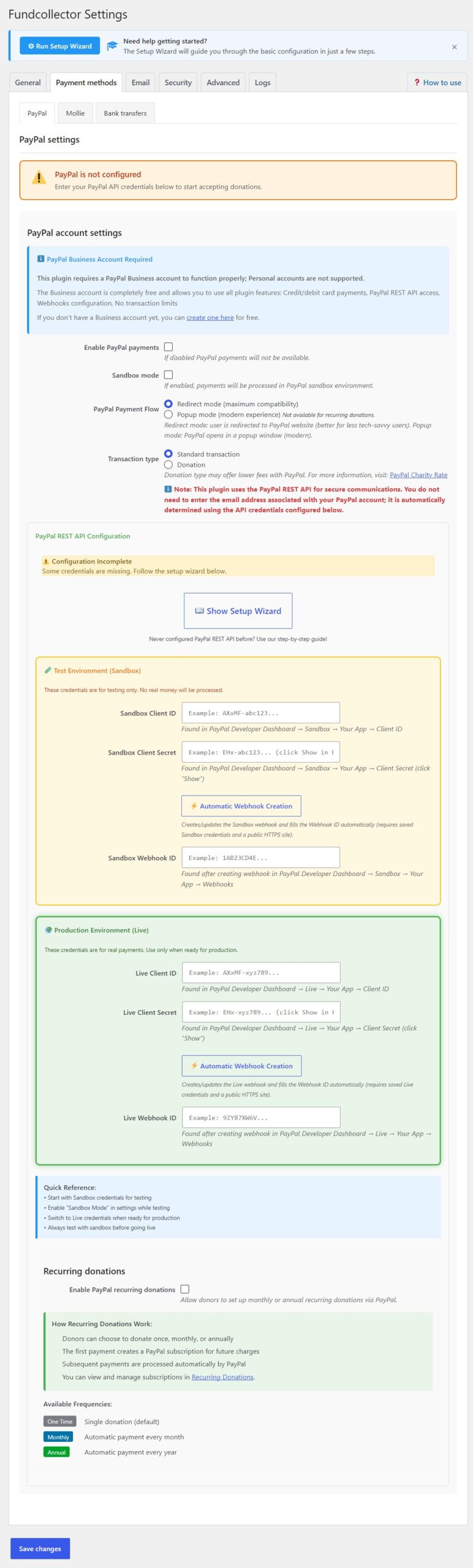The width and height of the screenshot is (473, 1568).
Task: Select the Bank transfers sub-tab
Action: coord(125,113)
